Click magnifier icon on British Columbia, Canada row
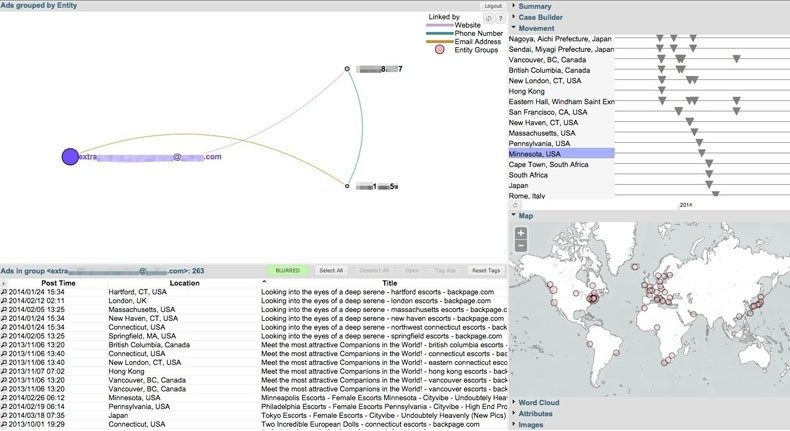790x431 pixels. [4, 345]
